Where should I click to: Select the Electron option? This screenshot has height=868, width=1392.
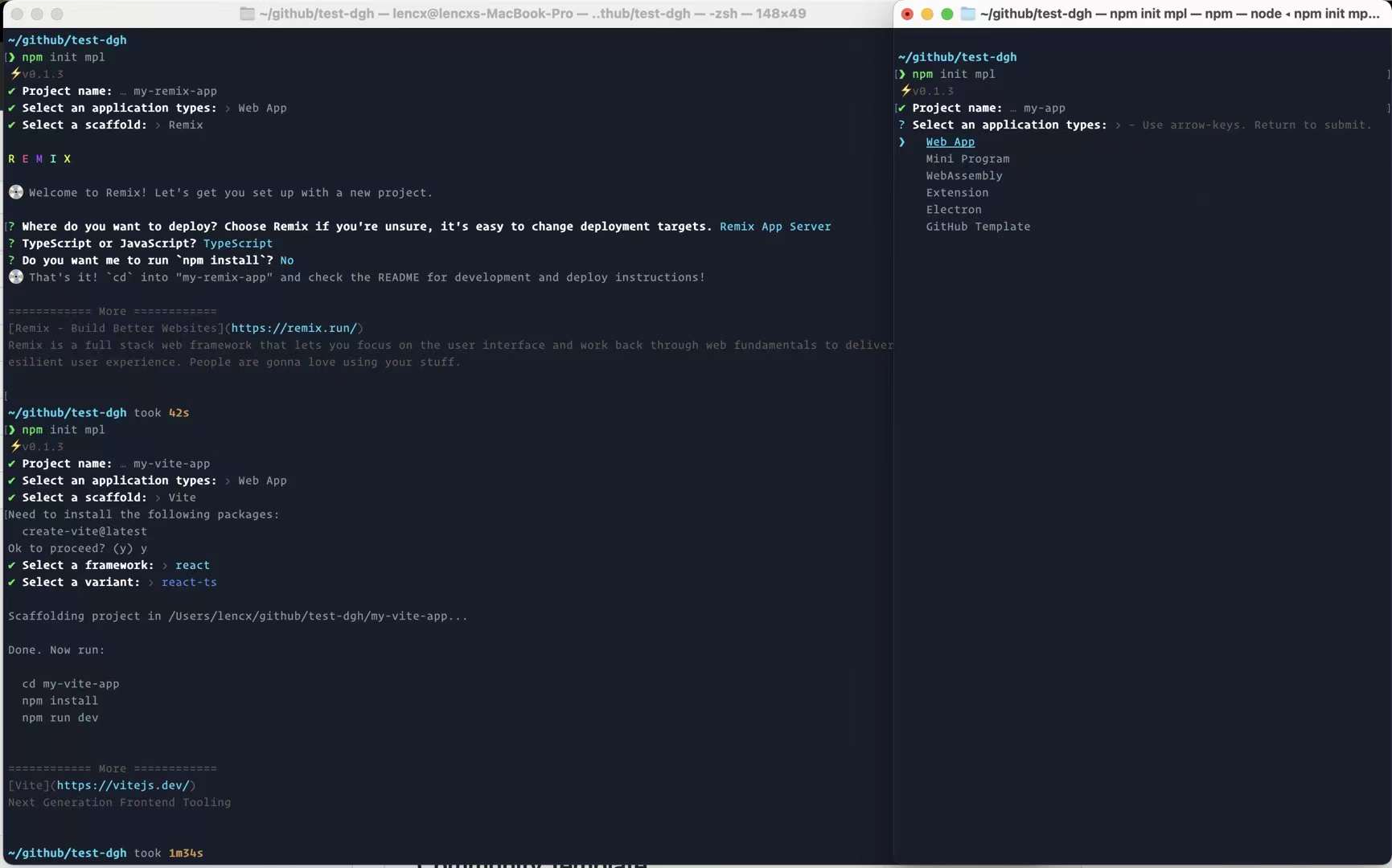[954, 210]
